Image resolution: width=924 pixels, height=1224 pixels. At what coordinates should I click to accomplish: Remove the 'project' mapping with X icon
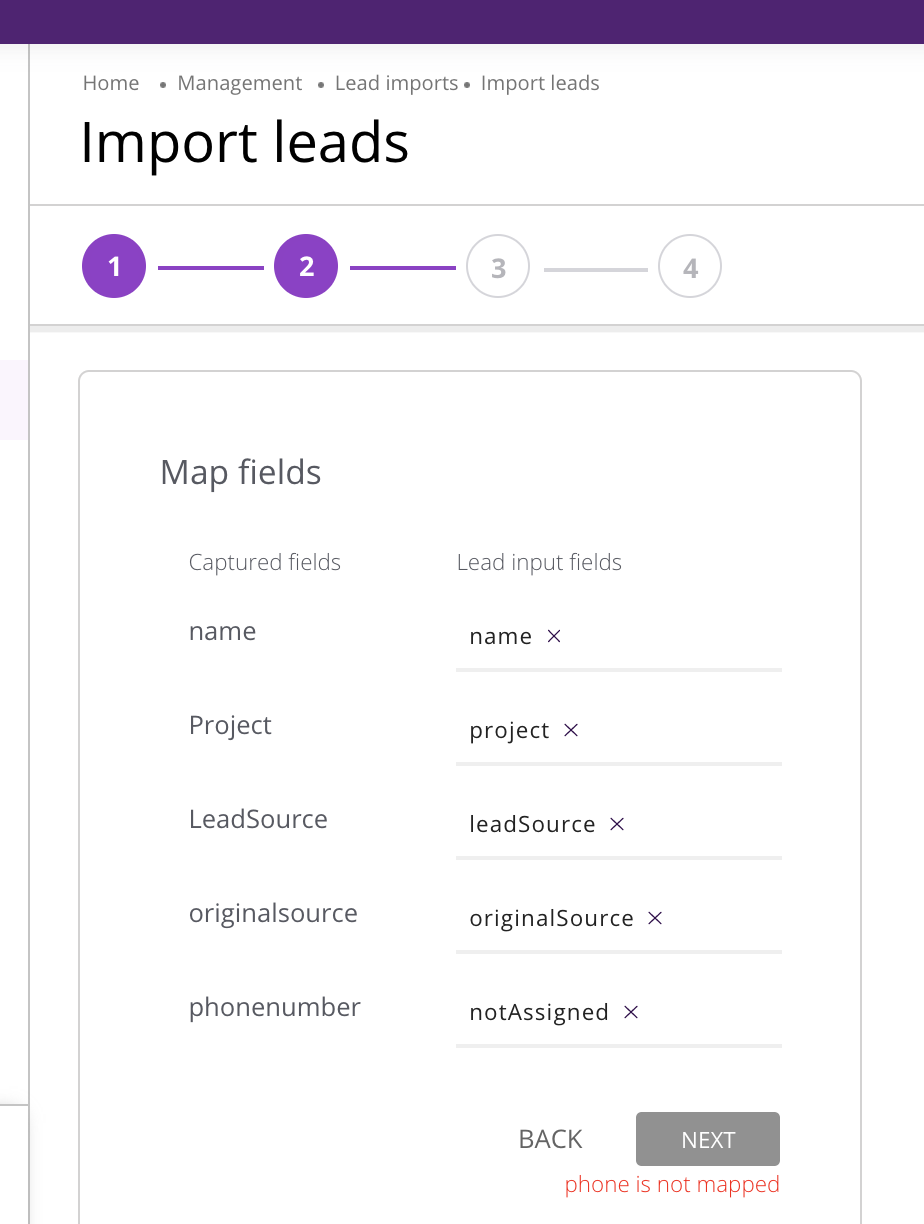tap(571, 730)
